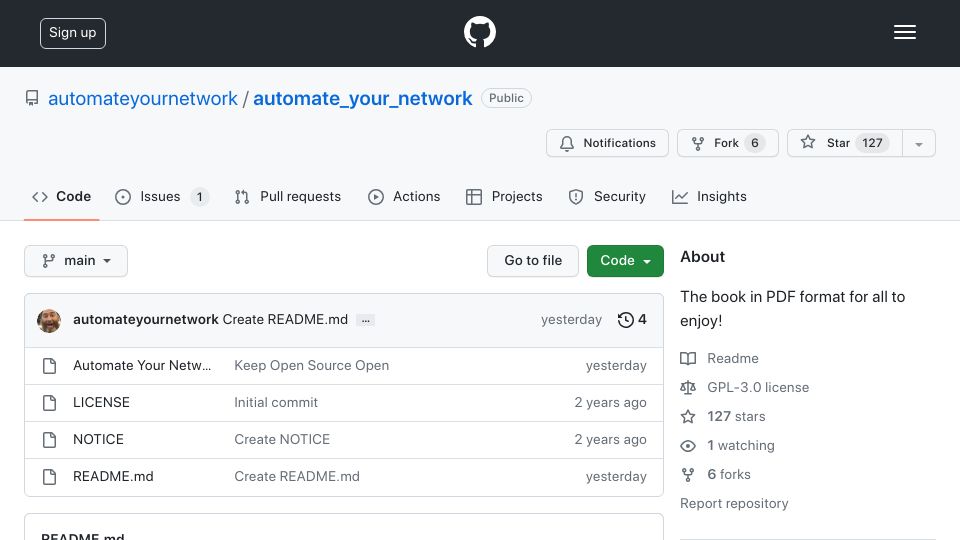Open the star lists dropdown arrow

[918, 143]
